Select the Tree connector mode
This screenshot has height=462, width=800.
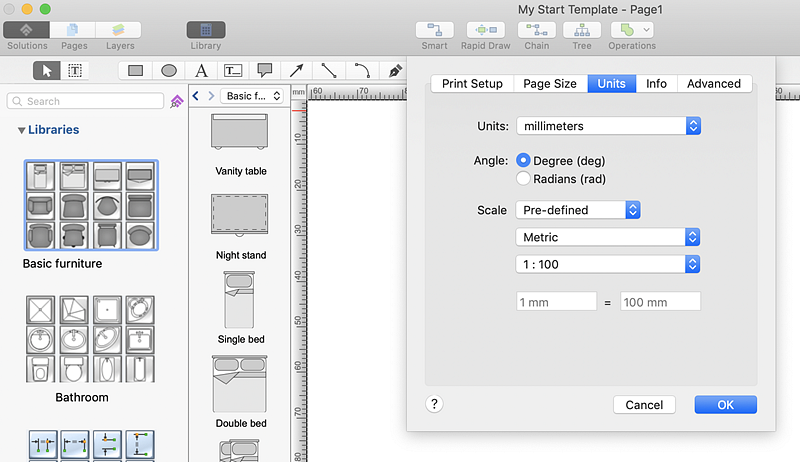[x=582, y=31]
